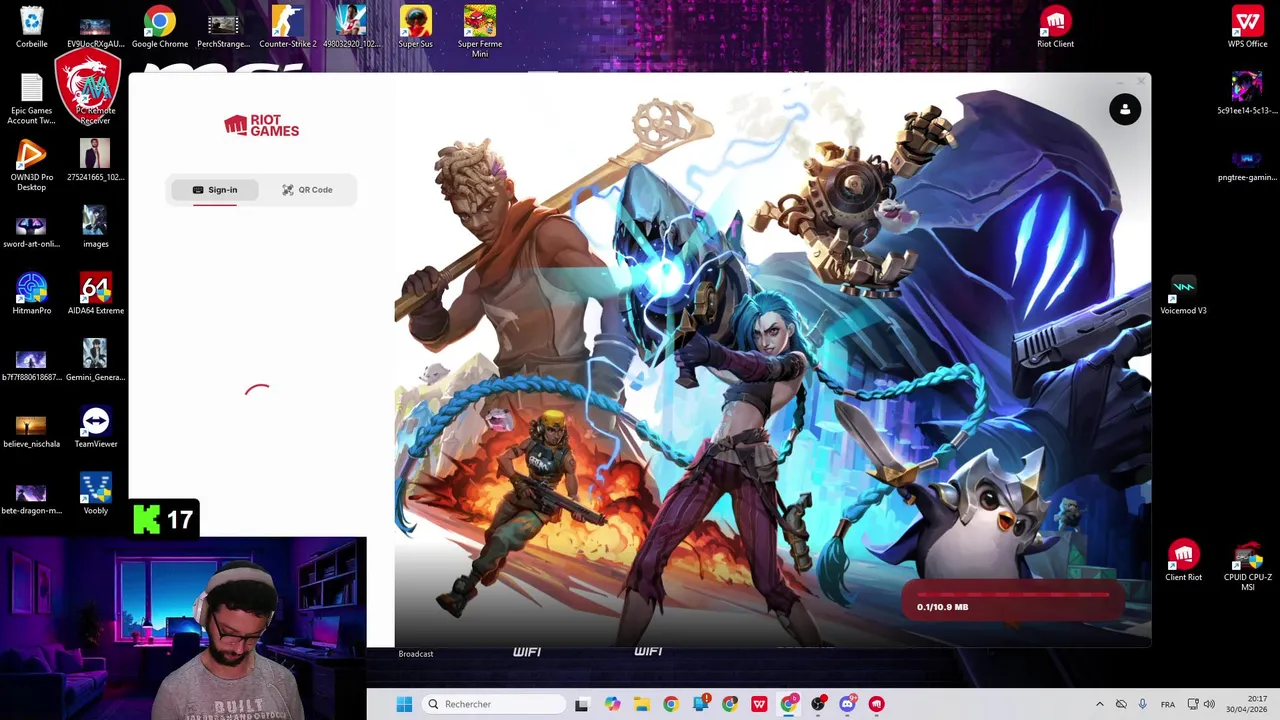The width and height of the screenshot is (1280, 720).
Task: Select the Super Ferme Mini desktop icon
Action: (x=479, y=32)
